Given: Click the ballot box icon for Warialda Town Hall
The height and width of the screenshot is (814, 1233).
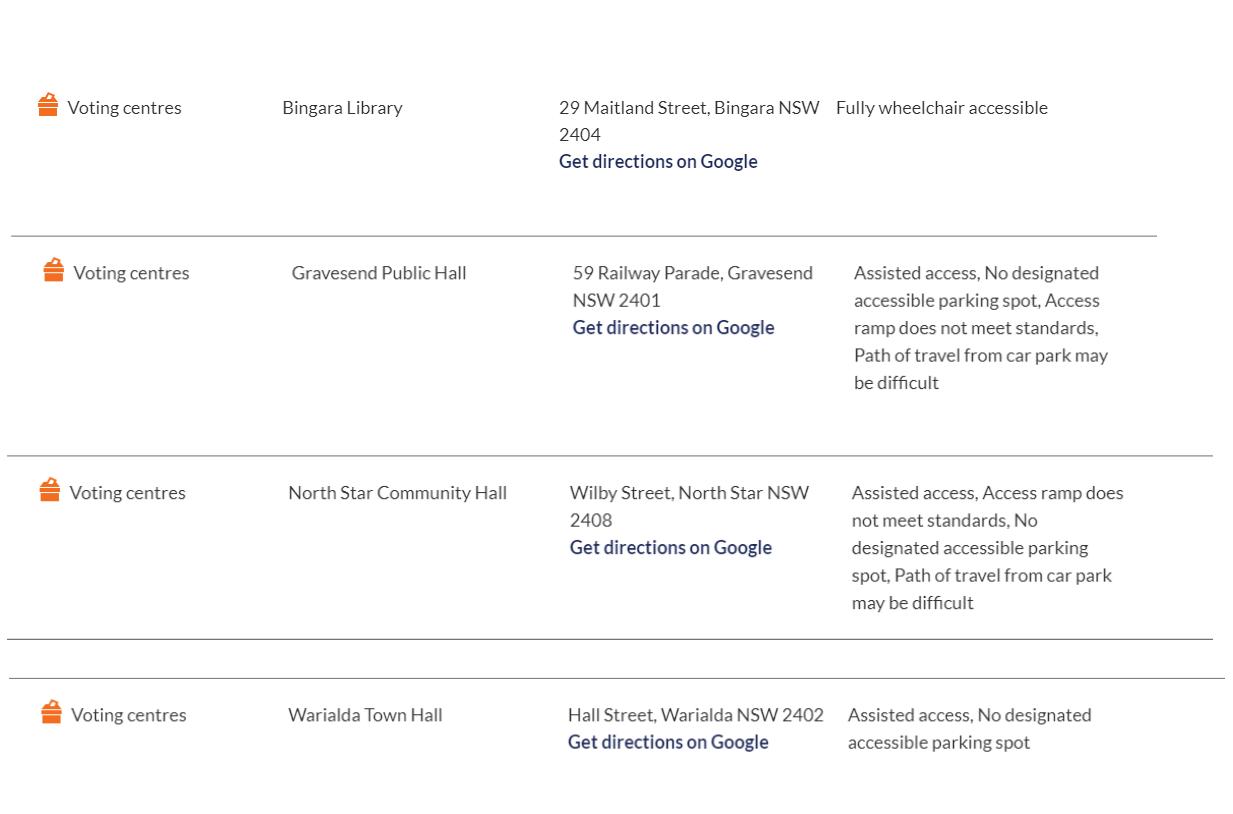Looking at the screenshot, I should 52,712.
